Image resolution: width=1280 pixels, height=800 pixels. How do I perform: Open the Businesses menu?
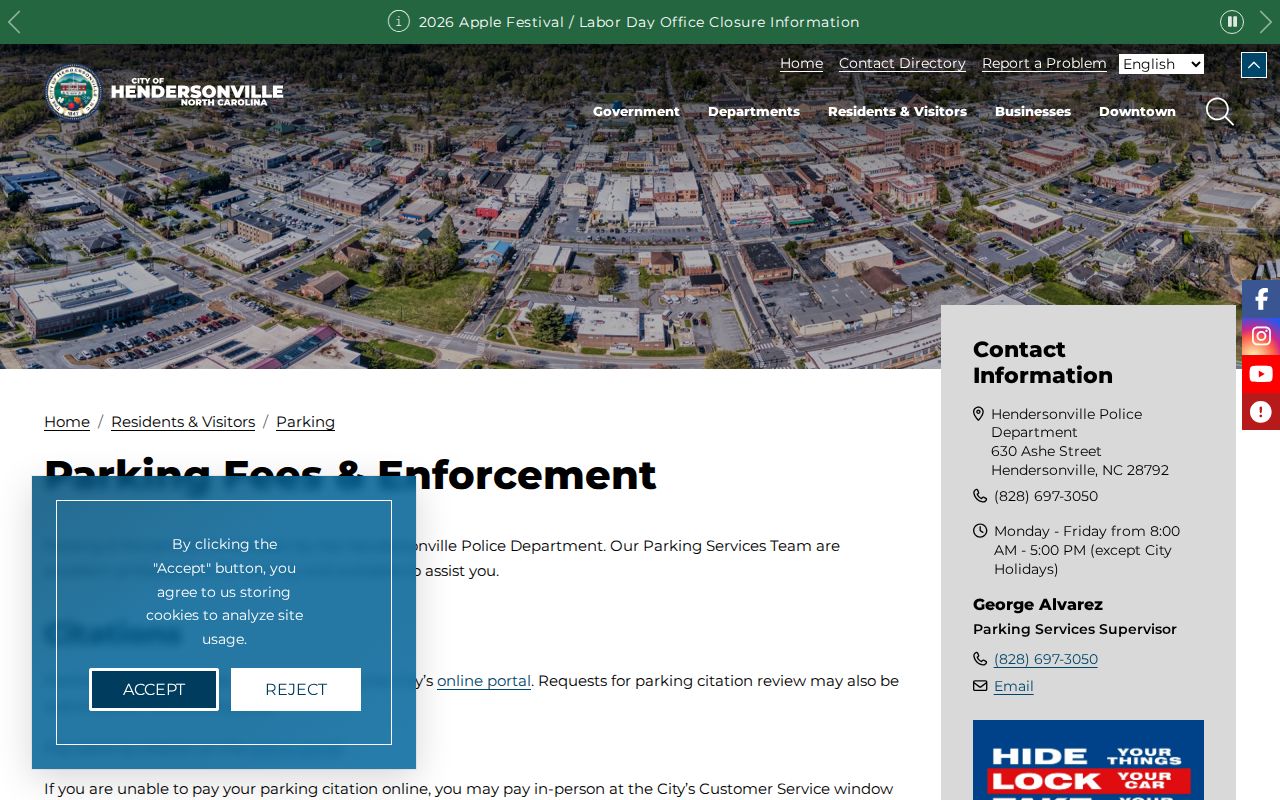click(1033, 111)
